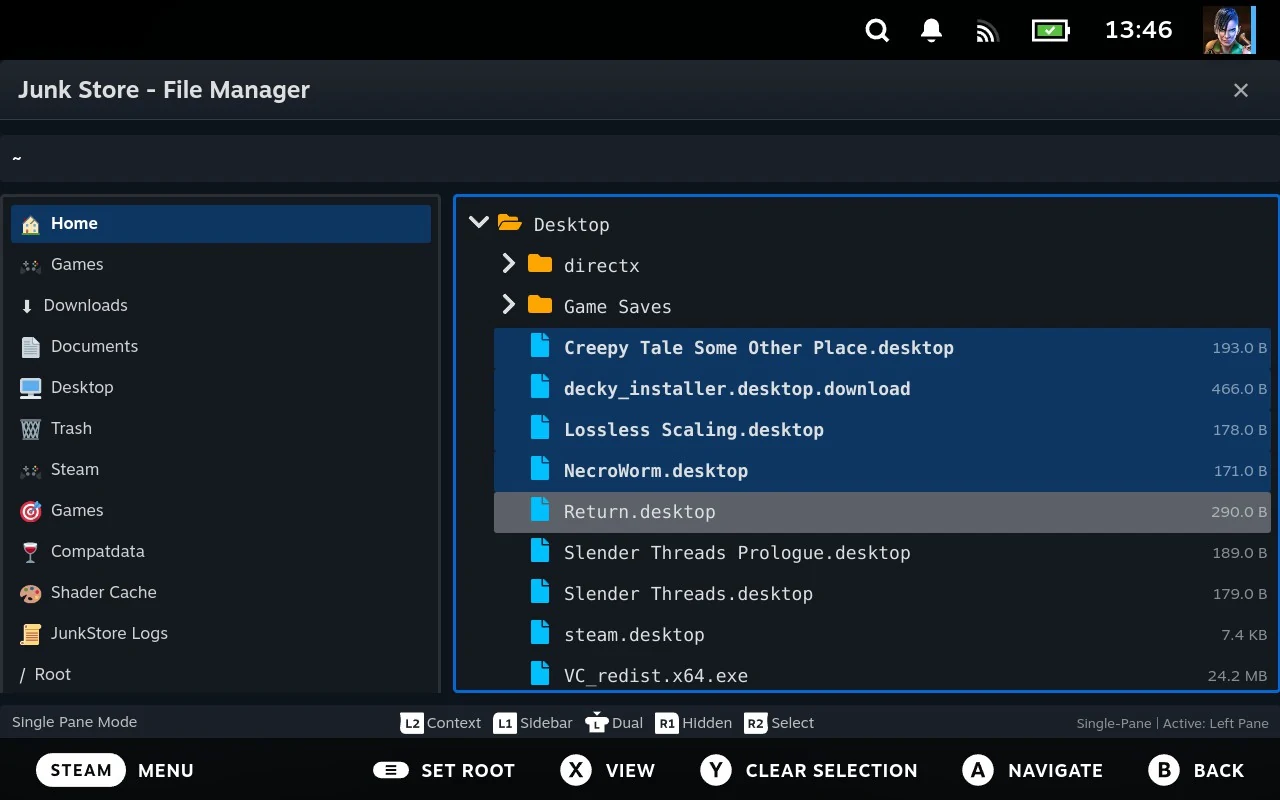Click the gamepad icon beside Steam
The image size is (1280, 800).
(x=31, y=470)
